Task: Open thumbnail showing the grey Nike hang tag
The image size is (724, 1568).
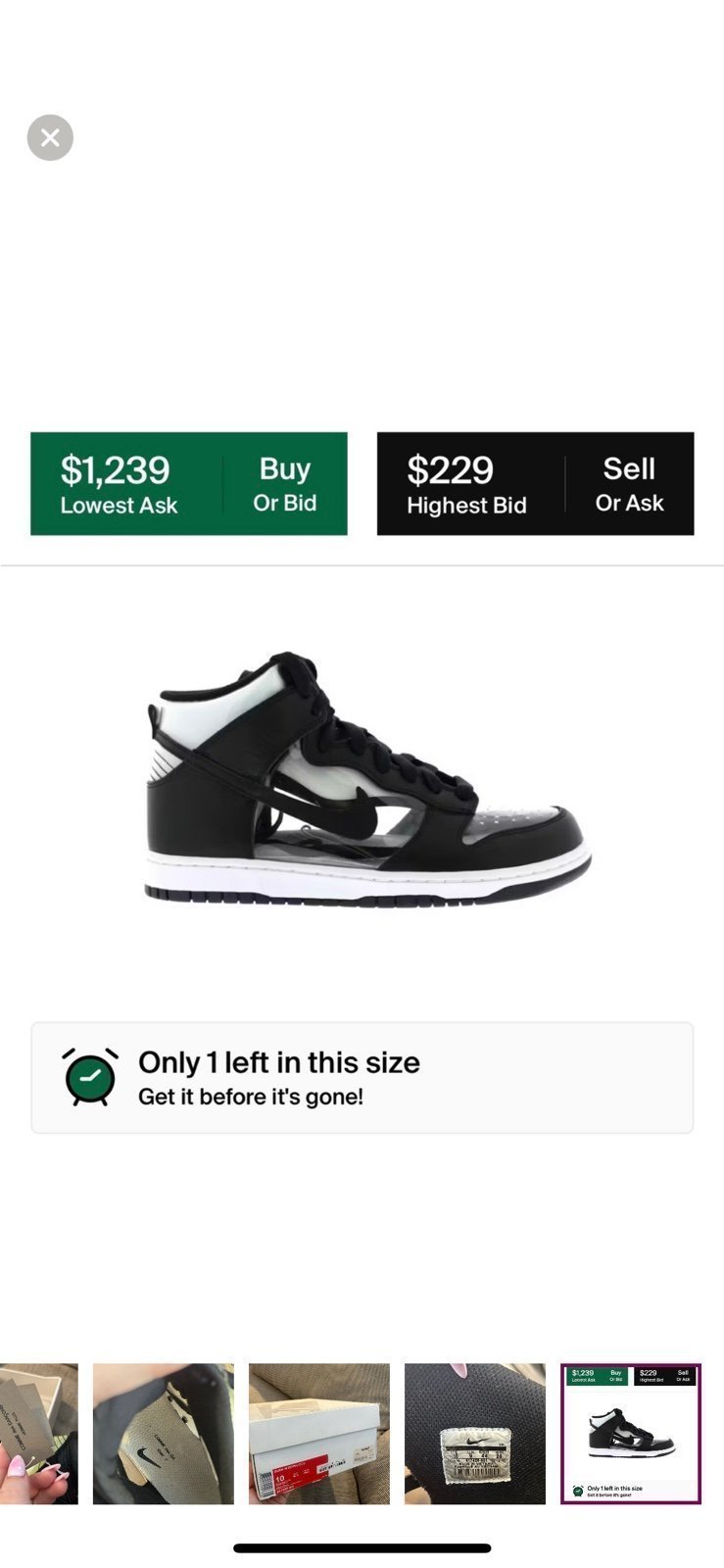Action: point(164,1434)
